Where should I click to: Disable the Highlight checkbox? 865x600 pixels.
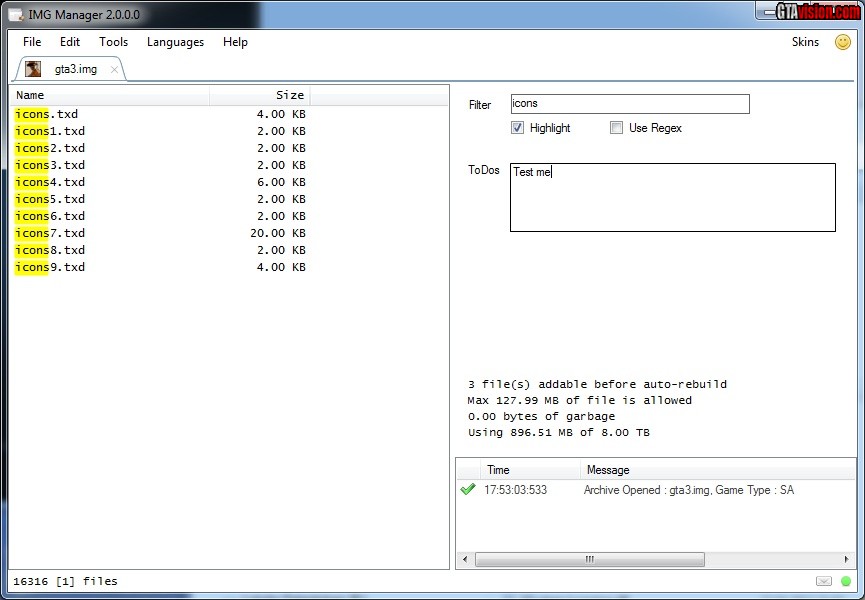[x=517, y=128]
